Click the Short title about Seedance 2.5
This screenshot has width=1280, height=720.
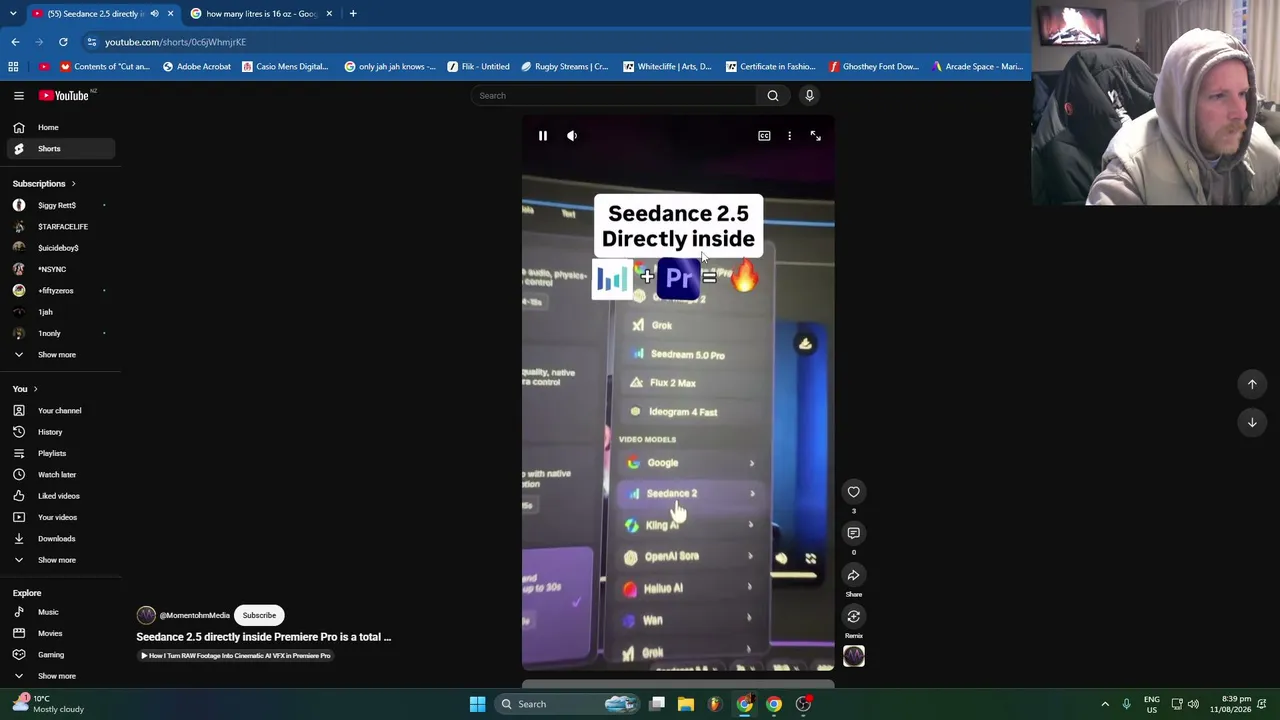pos(264,637)
